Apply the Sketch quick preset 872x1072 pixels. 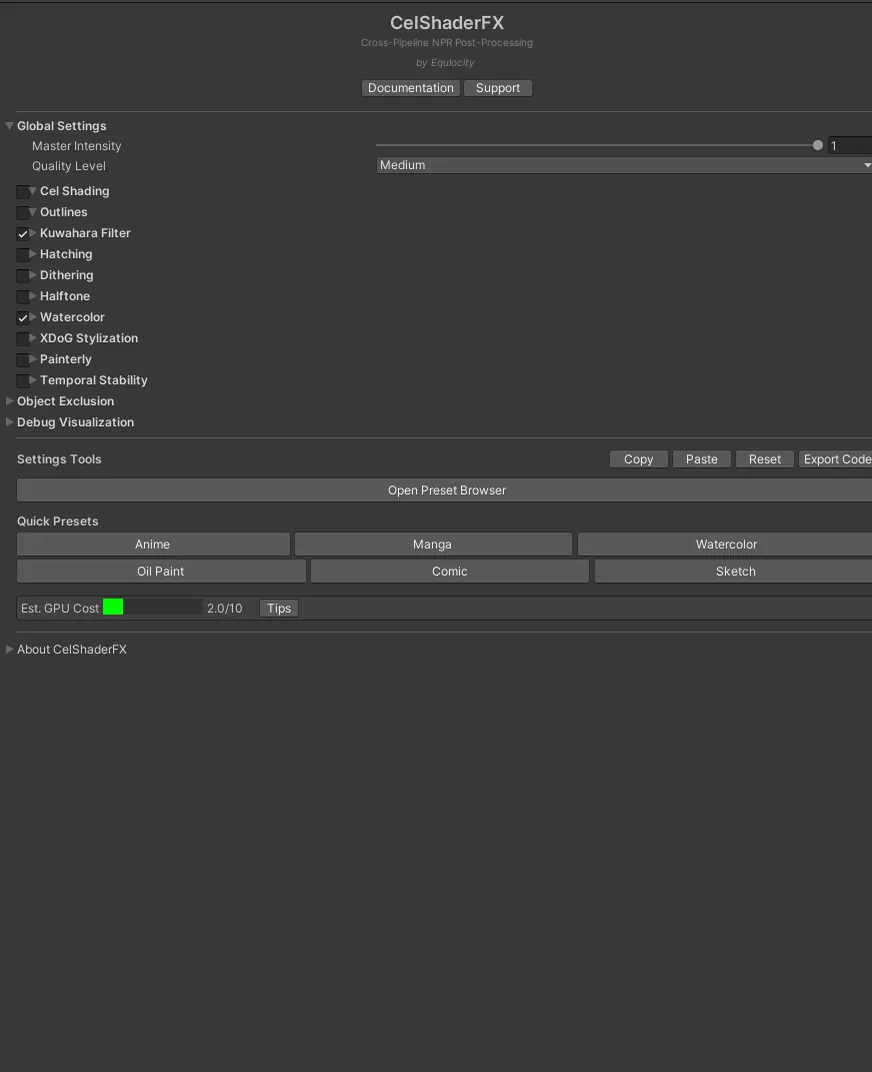(x=733, y=571)
